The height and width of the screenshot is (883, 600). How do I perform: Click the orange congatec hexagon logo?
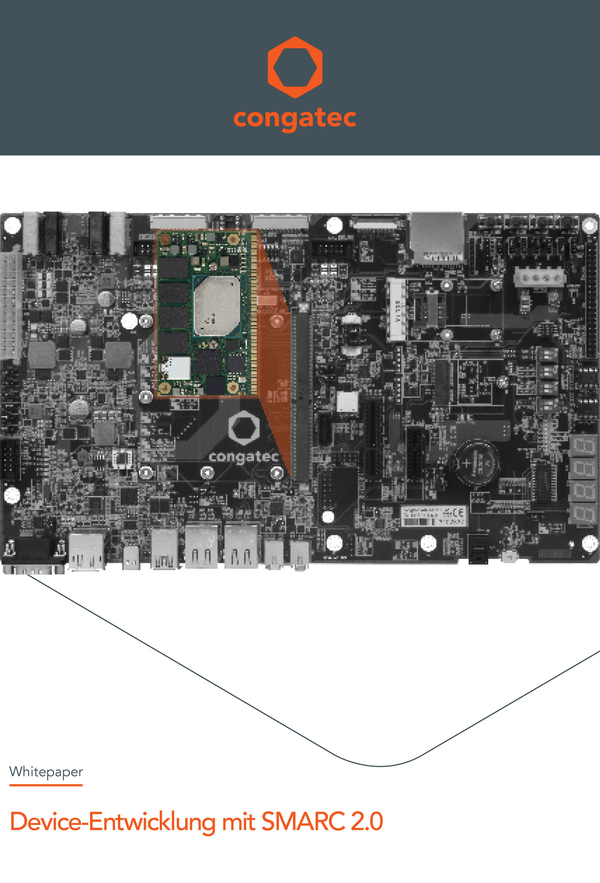pos(295,68)
